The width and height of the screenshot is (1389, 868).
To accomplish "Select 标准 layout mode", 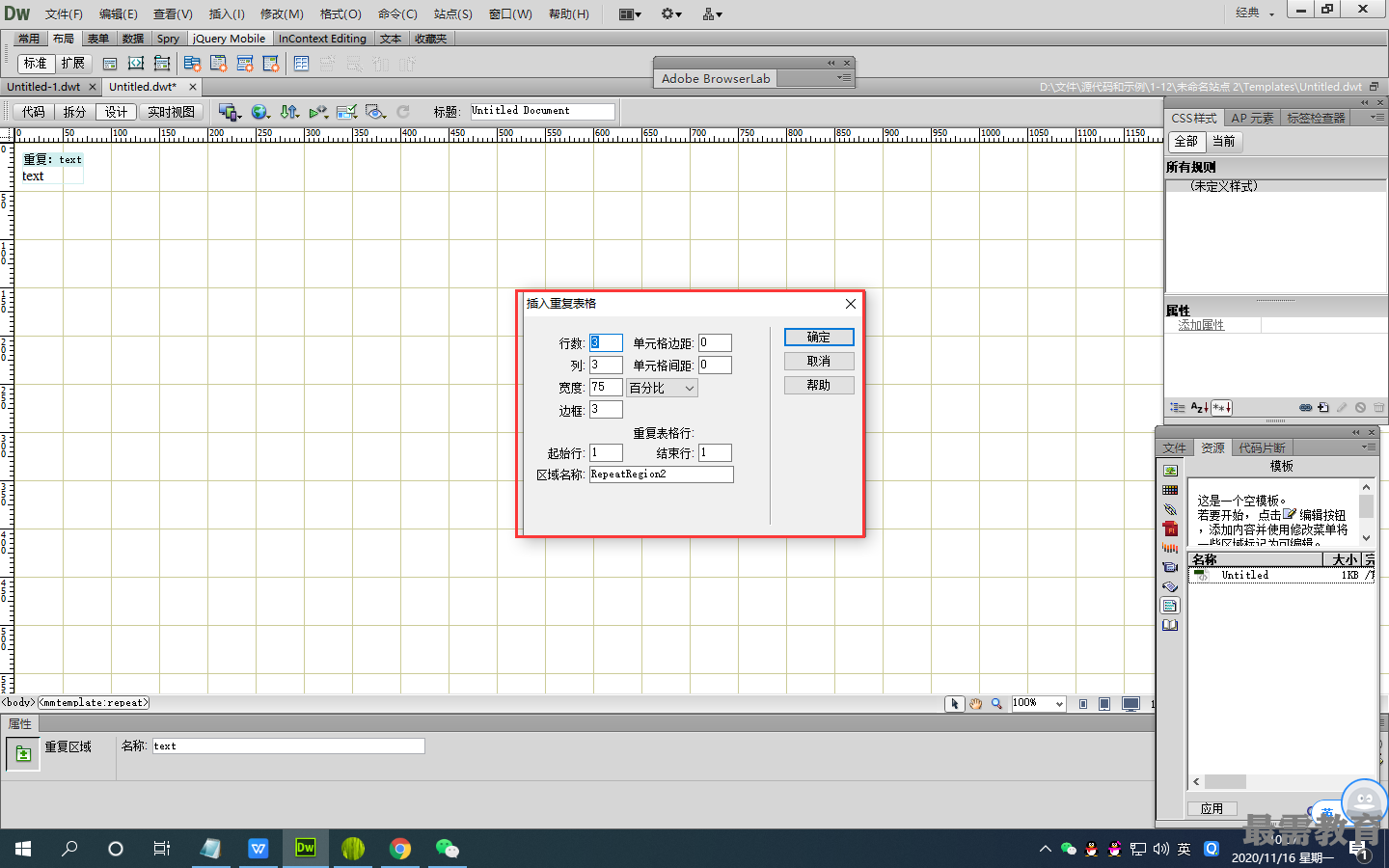I will click(x=36, y=64).
